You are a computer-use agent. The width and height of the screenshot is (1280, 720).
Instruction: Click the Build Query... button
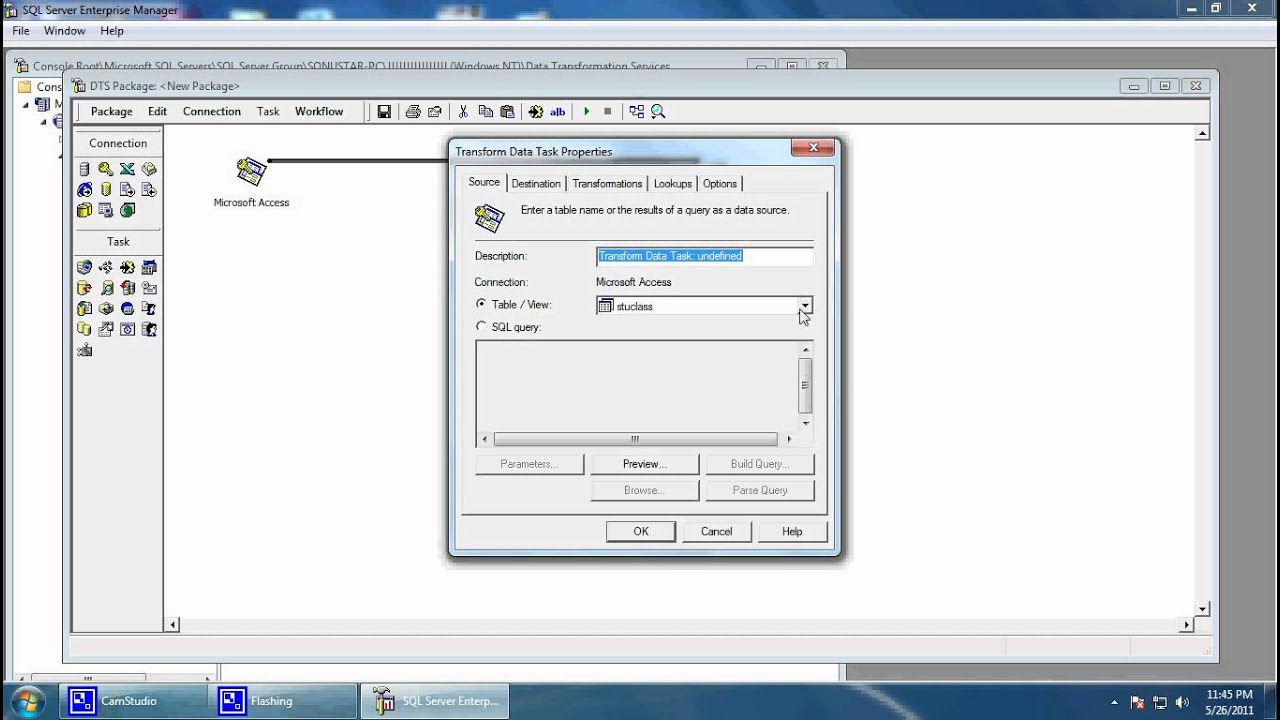760,464
